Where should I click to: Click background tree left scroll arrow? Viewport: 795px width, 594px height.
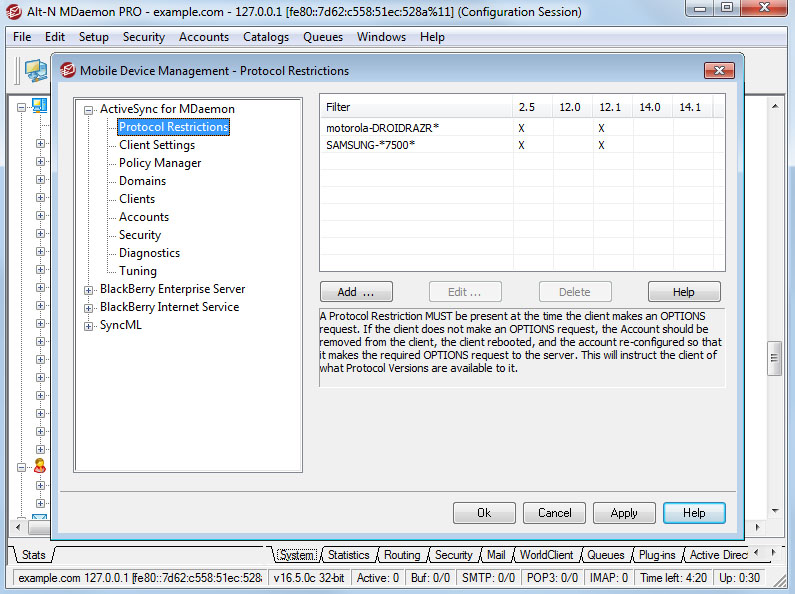coord(18,527)
